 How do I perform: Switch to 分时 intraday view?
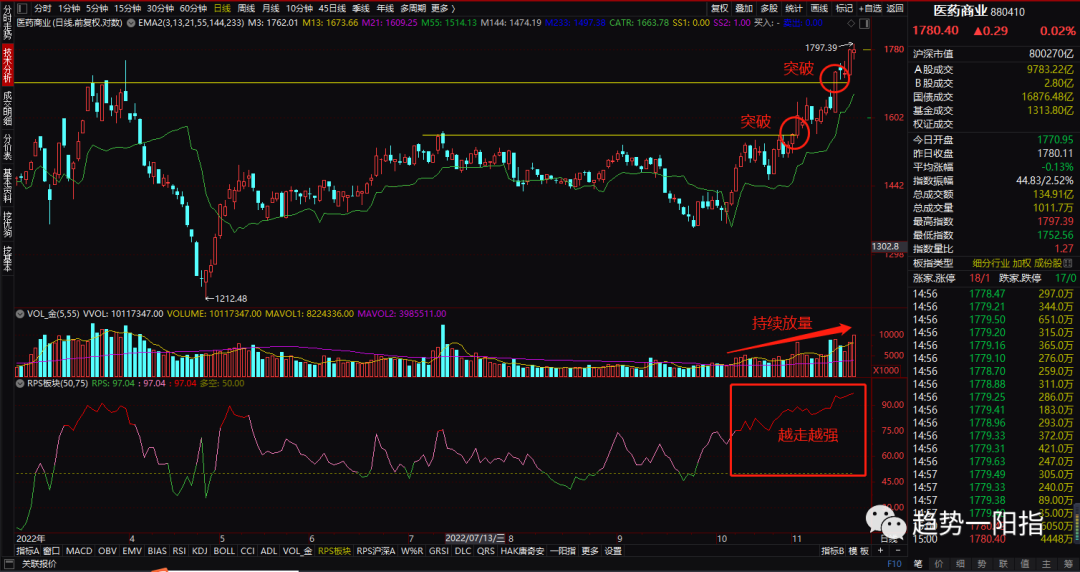click(42, 8)
